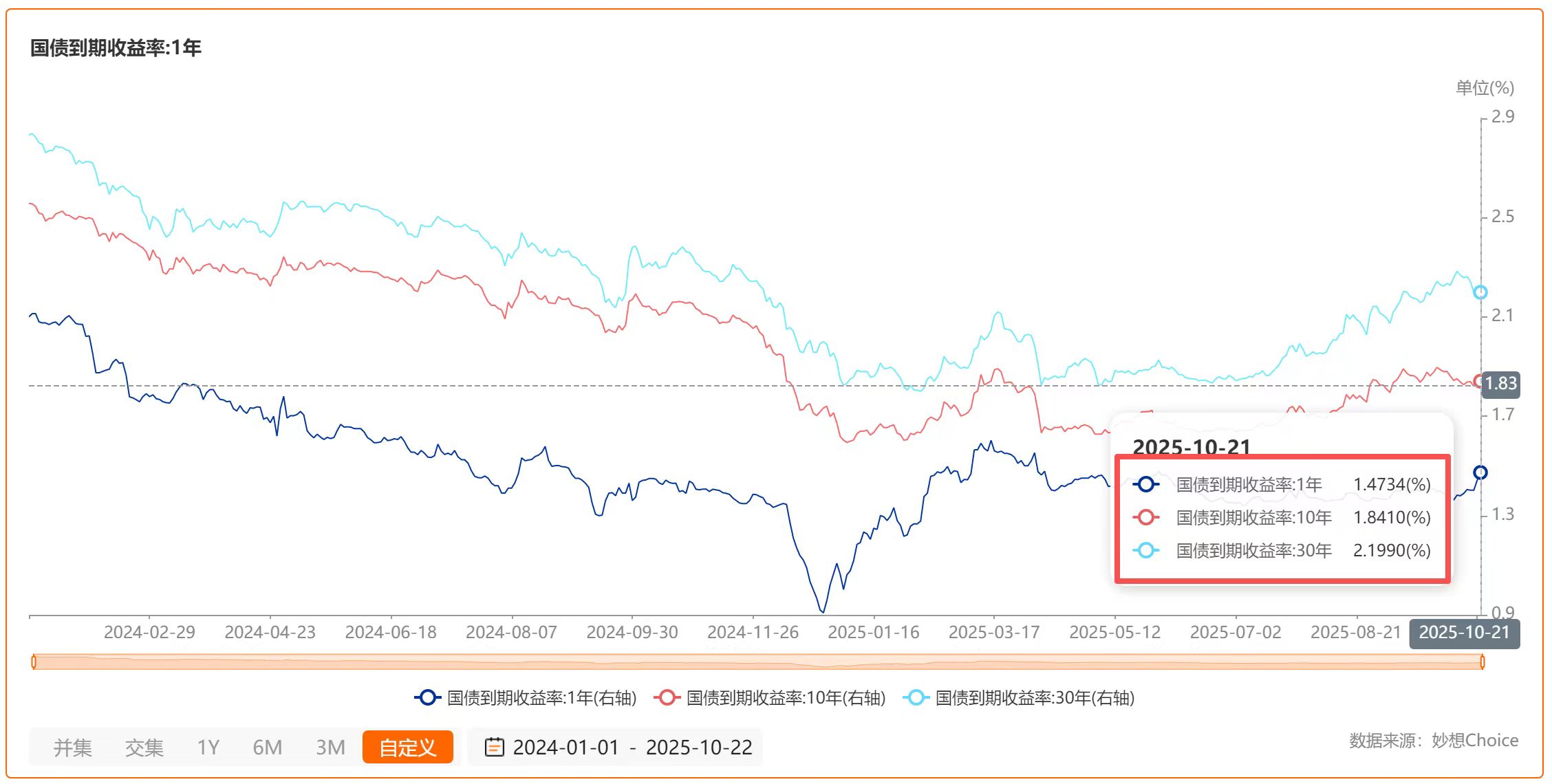Click left handle of range slider

[34, 662]
